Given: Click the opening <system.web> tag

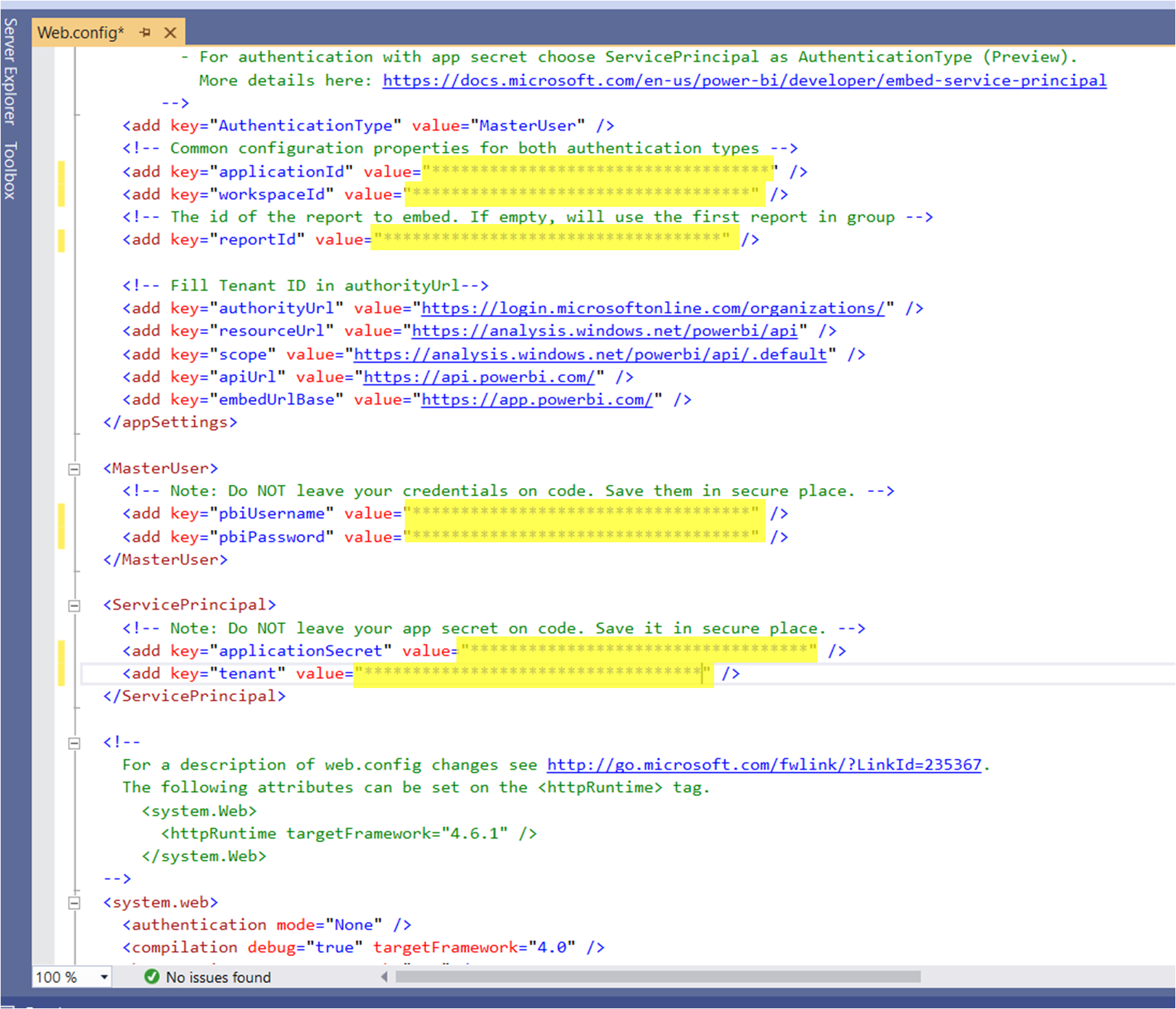Looking at the screenshot, I should click(161, 902).
